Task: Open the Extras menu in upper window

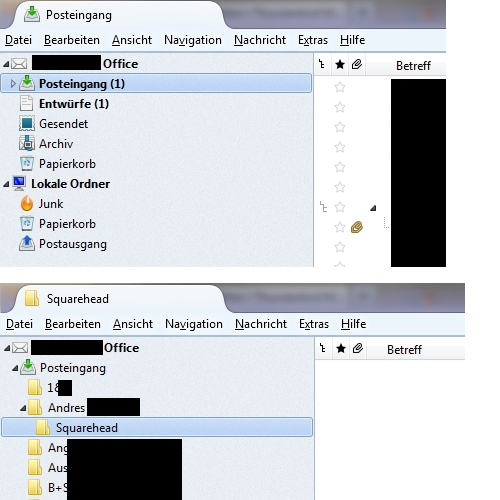Action: click(x=313, y=40)
